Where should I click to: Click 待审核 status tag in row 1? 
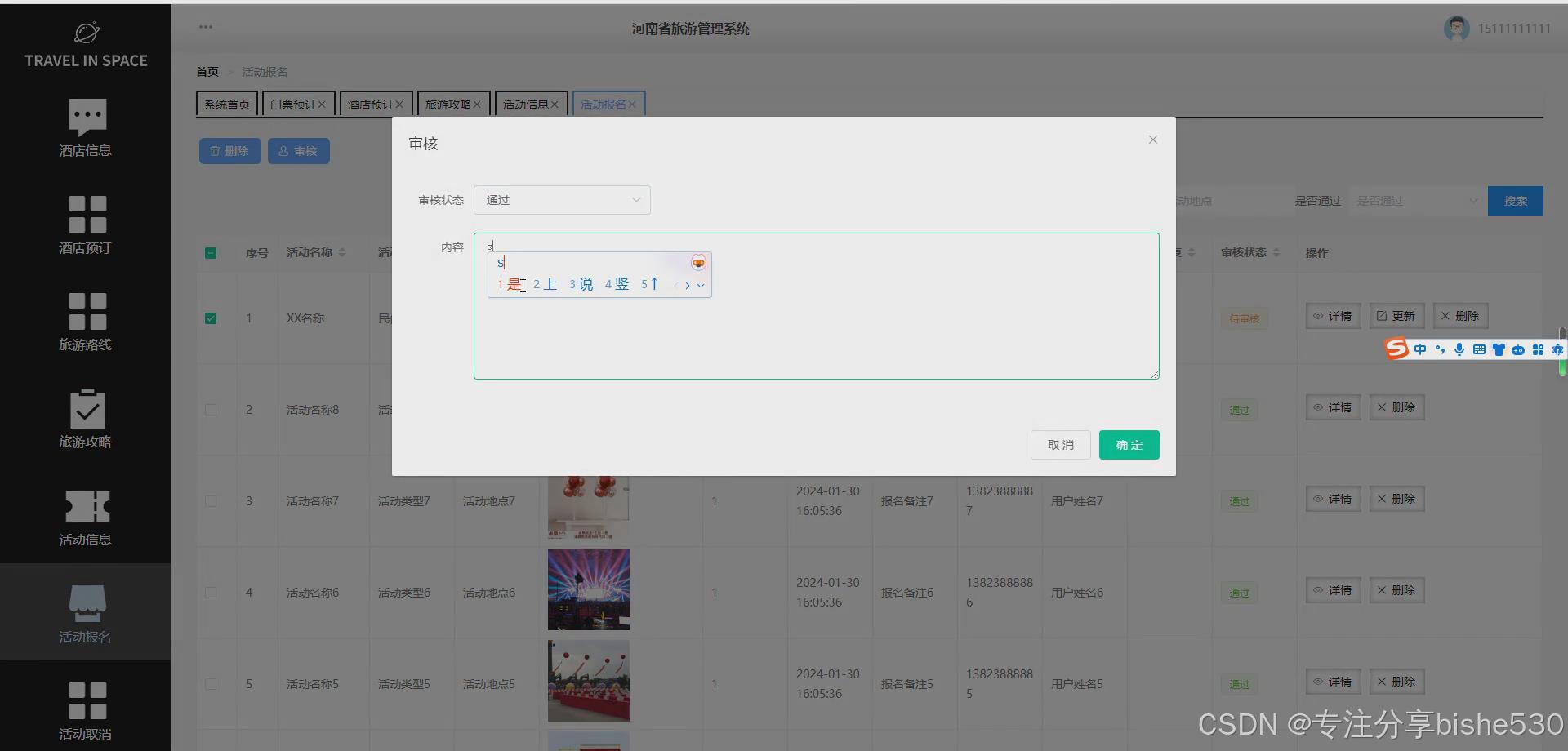[x=1244, y=319]
